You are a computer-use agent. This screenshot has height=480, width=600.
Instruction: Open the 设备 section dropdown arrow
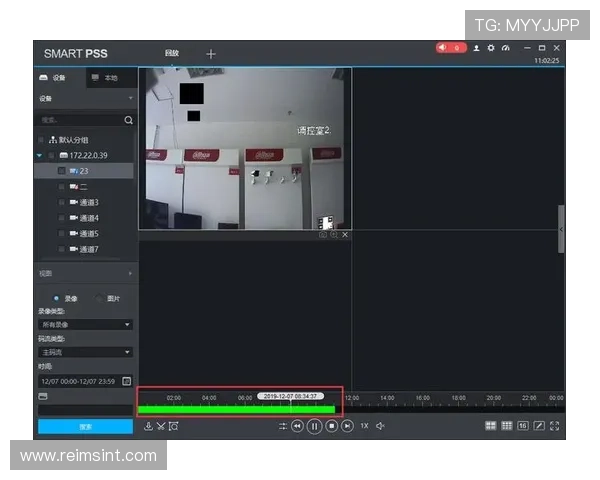(130, 98)
